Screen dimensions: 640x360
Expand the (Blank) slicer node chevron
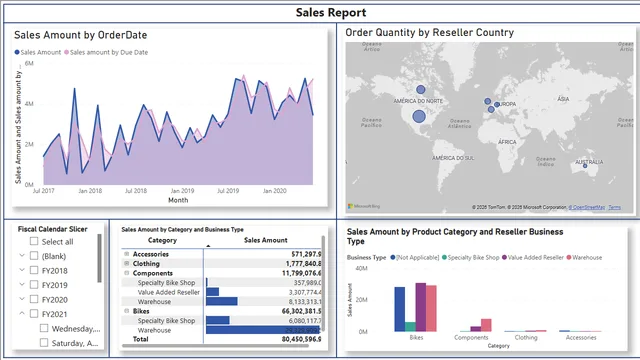(x=22, y=256)
